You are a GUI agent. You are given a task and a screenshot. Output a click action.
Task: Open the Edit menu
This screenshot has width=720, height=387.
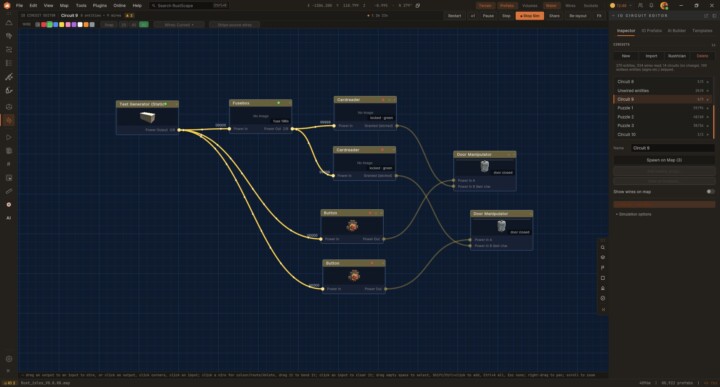34,6
